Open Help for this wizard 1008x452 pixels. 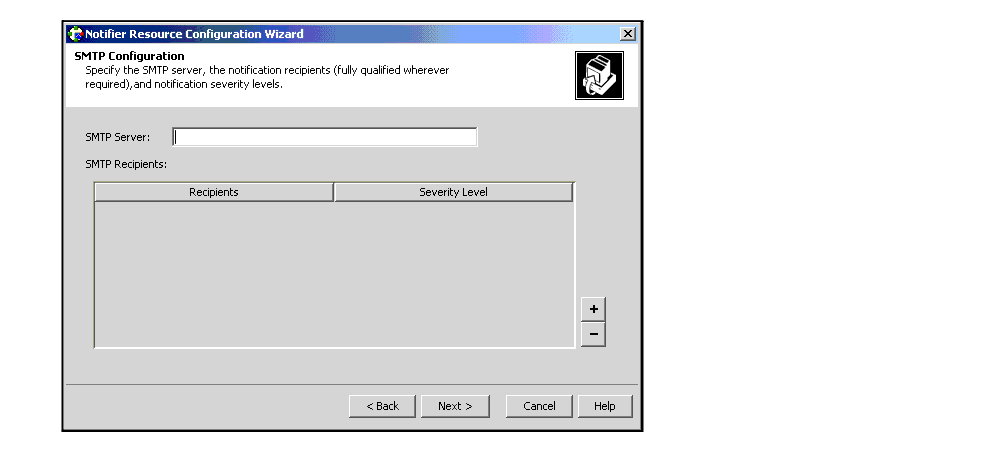(x=604, y=406)
